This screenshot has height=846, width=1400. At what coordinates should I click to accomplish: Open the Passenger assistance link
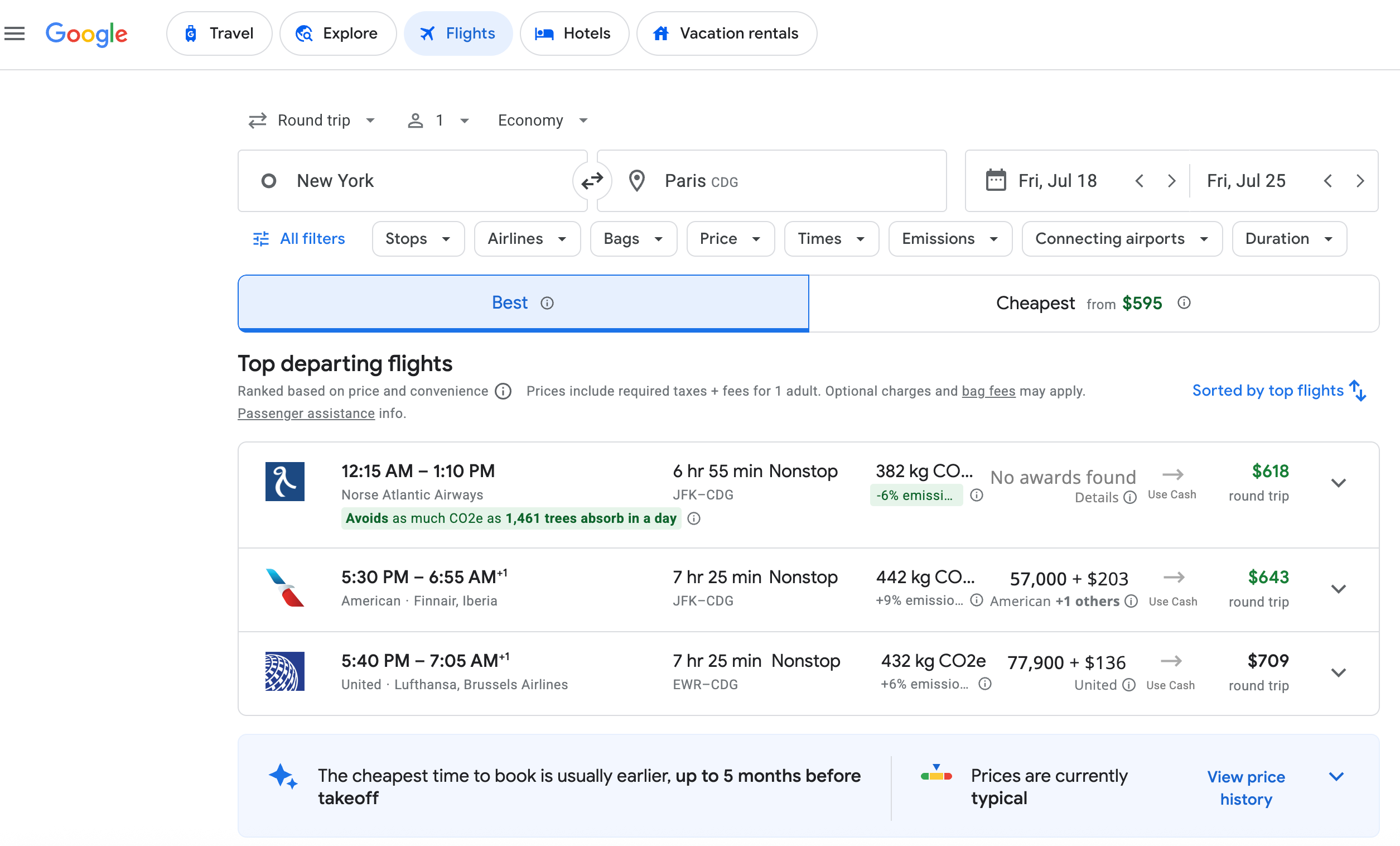click(x=306, y=414)
